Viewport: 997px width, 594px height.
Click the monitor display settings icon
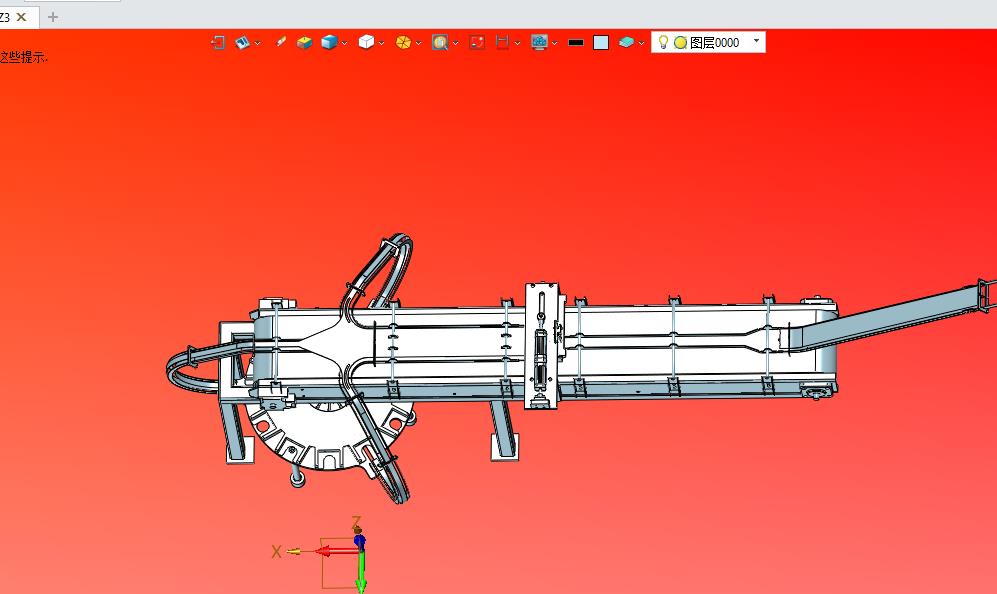tap(539, 43)
